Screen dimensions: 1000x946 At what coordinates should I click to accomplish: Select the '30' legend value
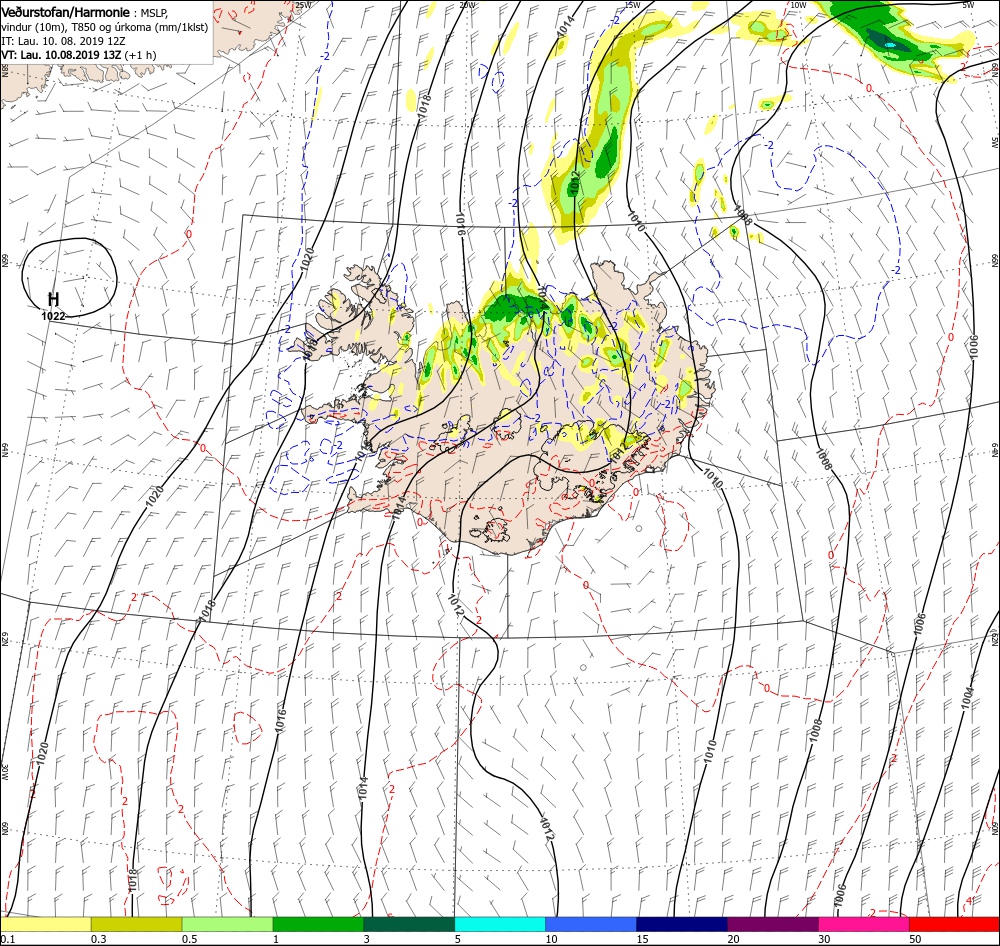click(824, 939)
